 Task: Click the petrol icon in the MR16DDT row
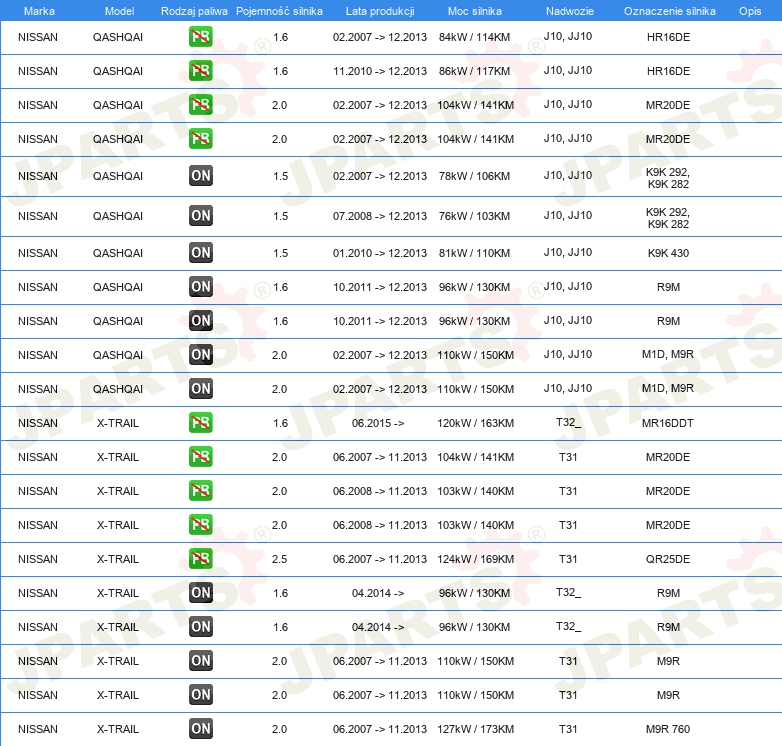(200, 422)
